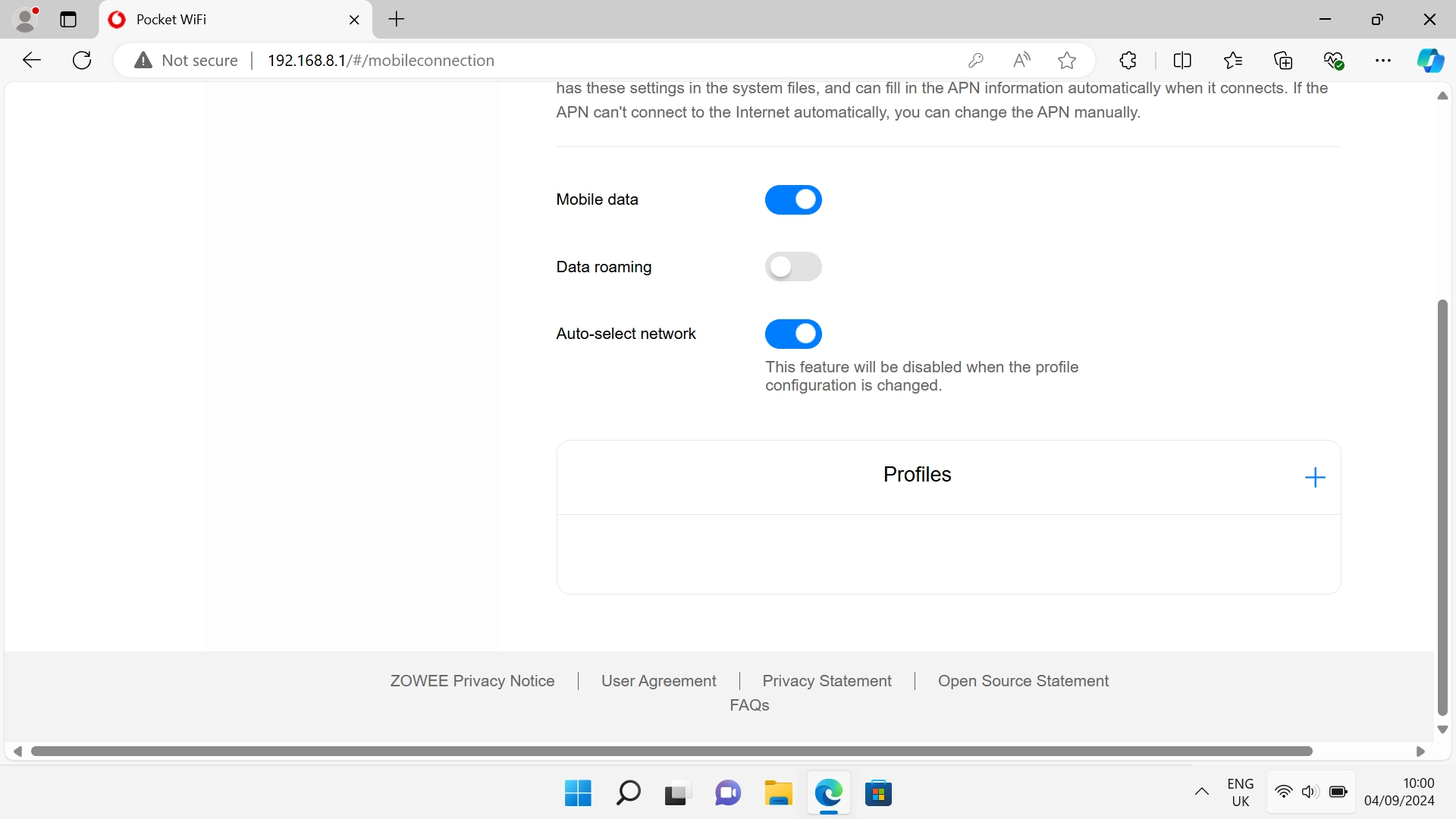Screen dimensions: 1456x819
Task: Enable Data roaming
Action: pos(793,266)
